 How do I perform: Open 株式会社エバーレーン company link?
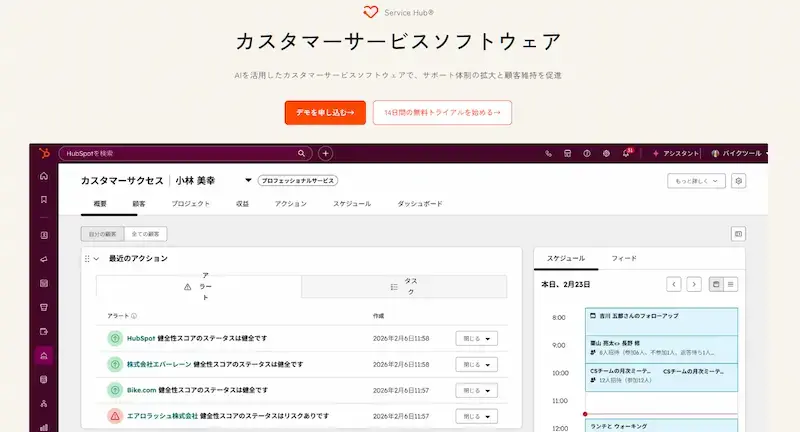click(159, 364)
